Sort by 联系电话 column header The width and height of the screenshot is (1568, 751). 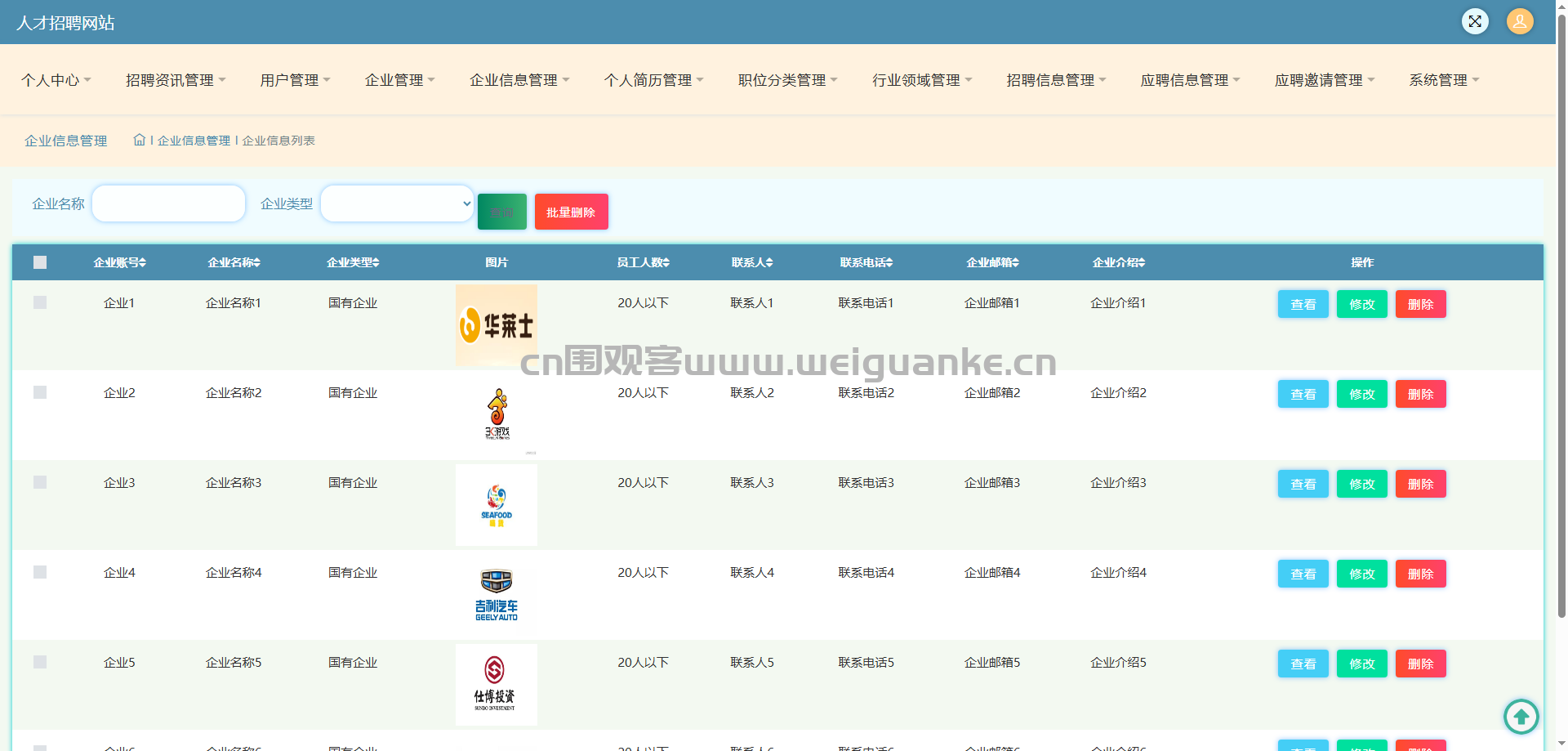(x=866, y=262)
